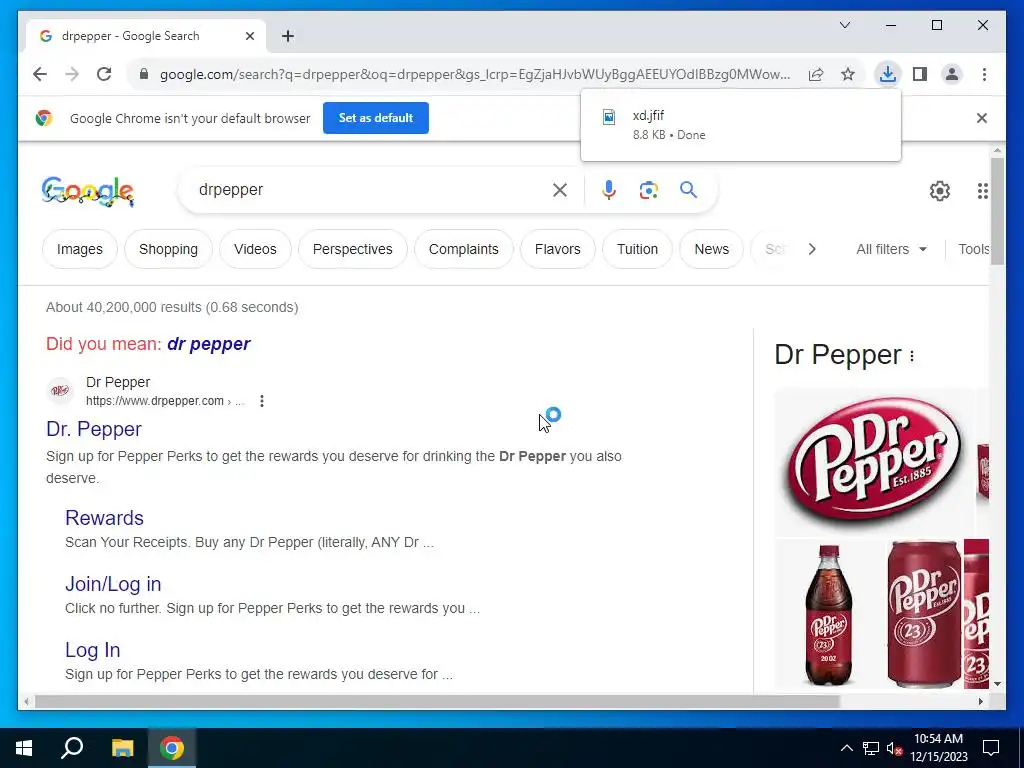Clear the search box with X icon

[560, 190]
